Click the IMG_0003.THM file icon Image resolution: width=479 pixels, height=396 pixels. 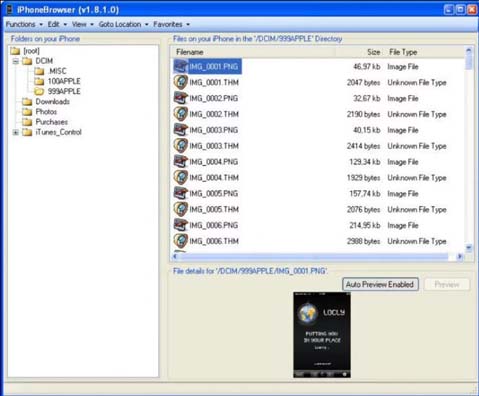pos(181,146)
